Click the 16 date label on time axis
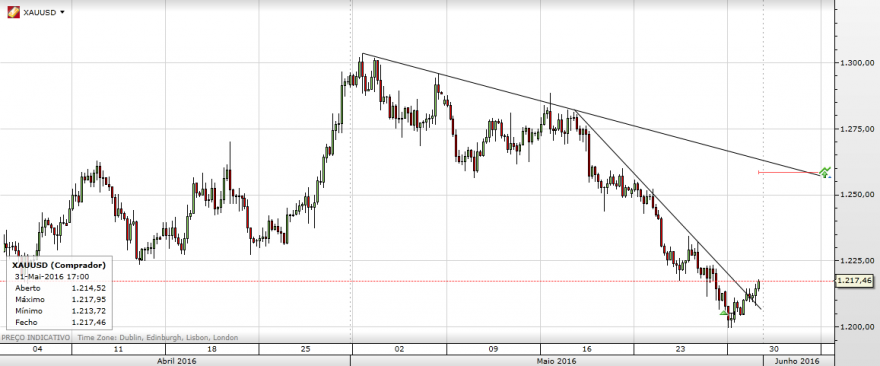The width and height of the screenshot is (880, 366). point(587,349)
